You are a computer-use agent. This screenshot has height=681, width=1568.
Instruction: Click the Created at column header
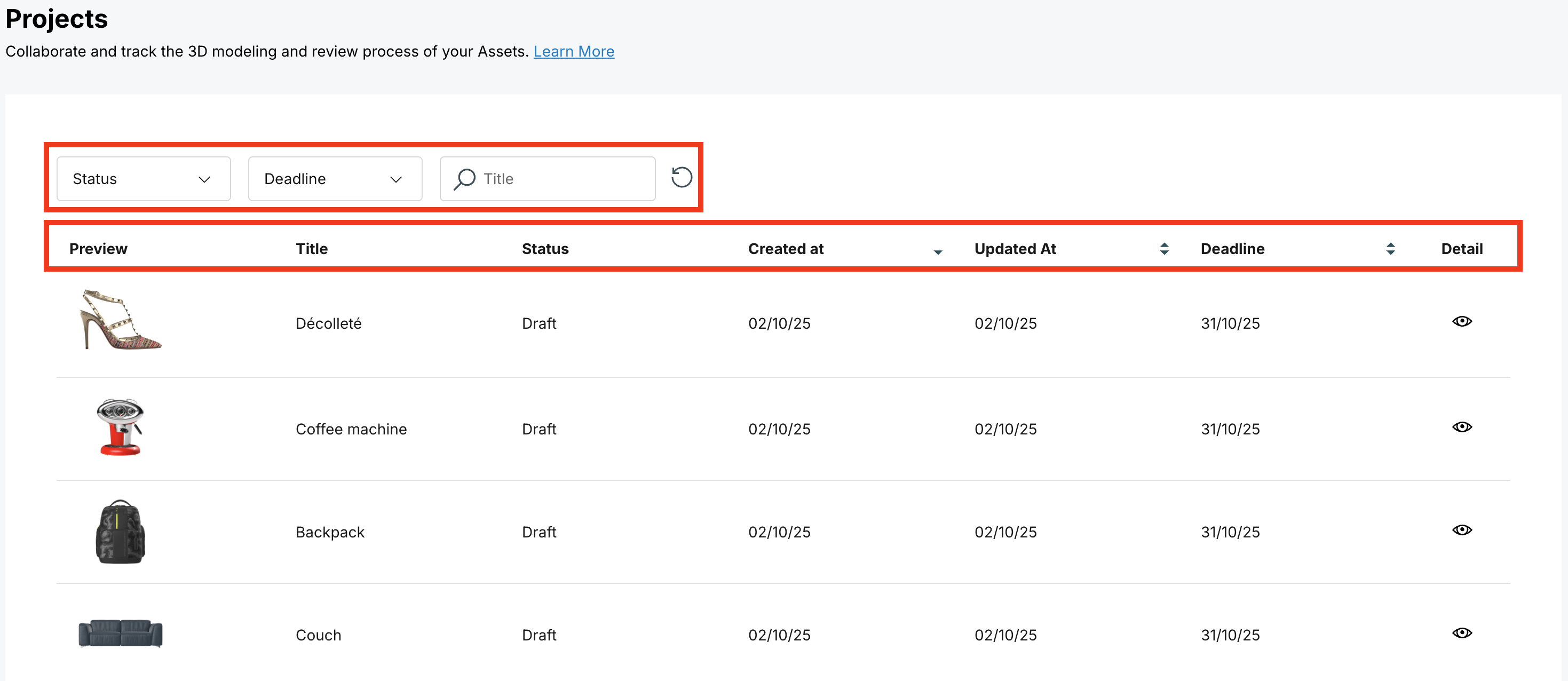[786, 249]
